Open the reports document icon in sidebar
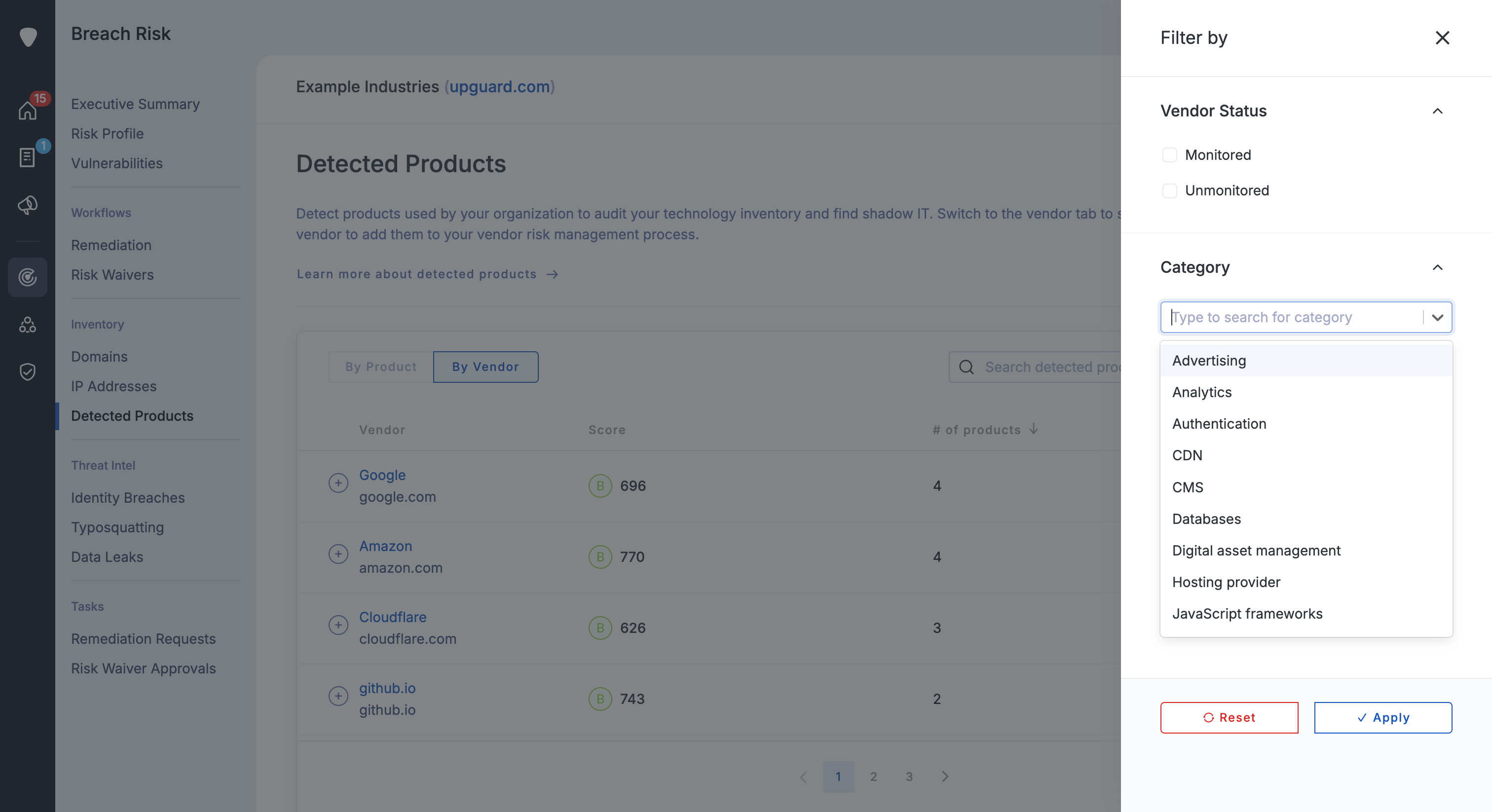This screenshot has width=1492, height=812. click(x=27, y=157)
